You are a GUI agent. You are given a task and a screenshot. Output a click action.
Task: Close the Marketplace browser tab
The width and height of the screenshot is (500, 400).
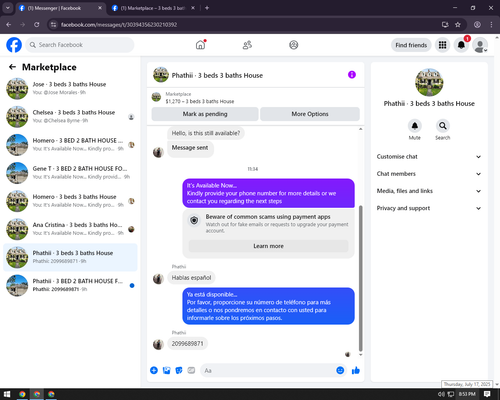click(193, 8)
